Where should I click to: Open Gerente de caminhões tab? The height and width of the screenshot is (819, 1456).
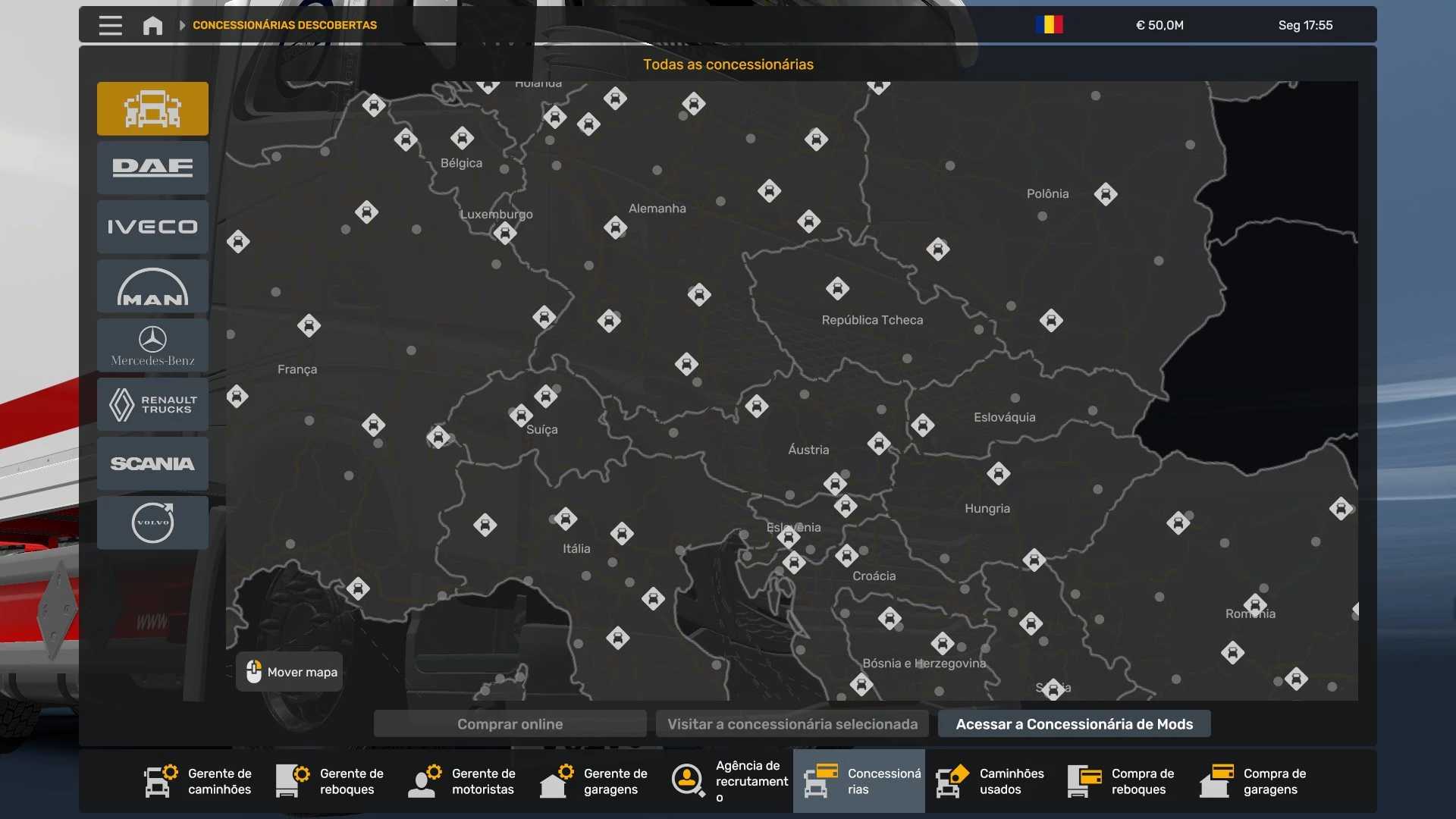pyautogui.click(x=199, y=781)
